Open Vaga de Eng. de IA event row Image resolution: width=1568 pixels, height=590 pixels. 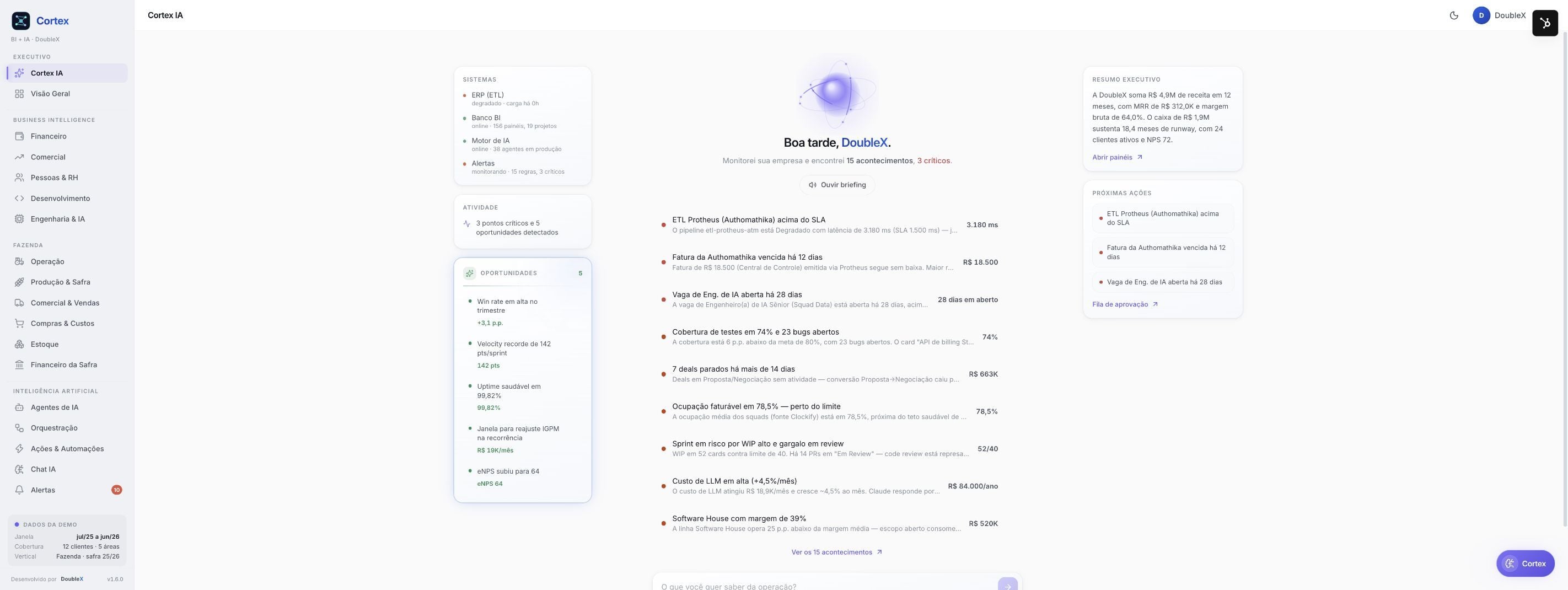[830, 300]
